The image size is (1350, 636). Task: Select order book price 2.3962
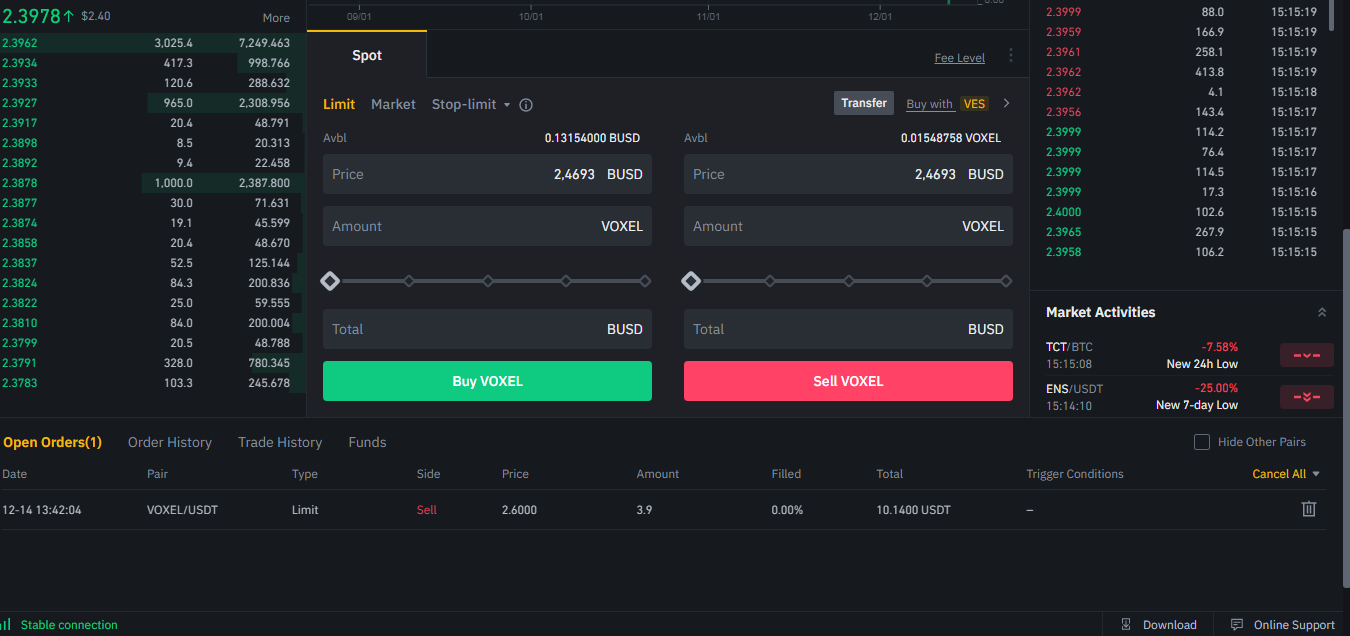pyautogui.click(x=19, y=43)
